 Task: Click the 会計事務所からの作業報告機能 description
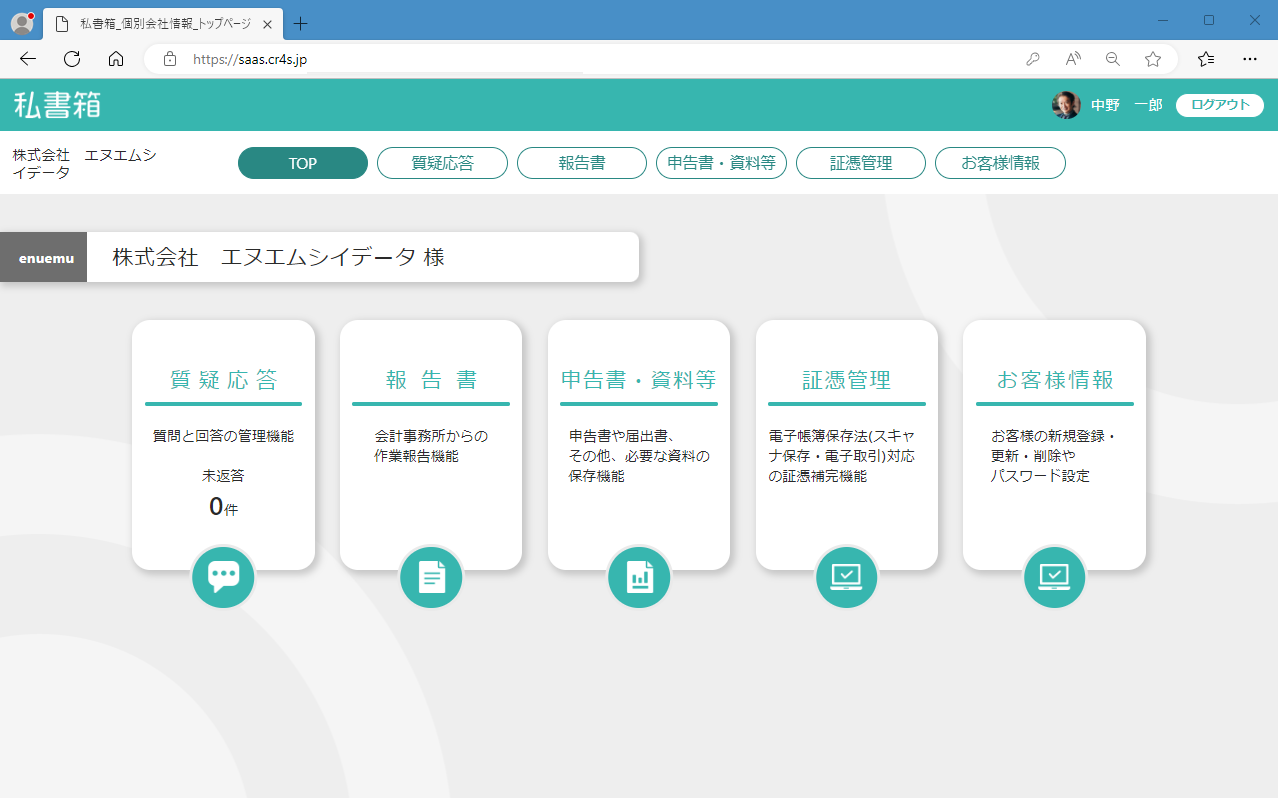click(x=431, y=446)
